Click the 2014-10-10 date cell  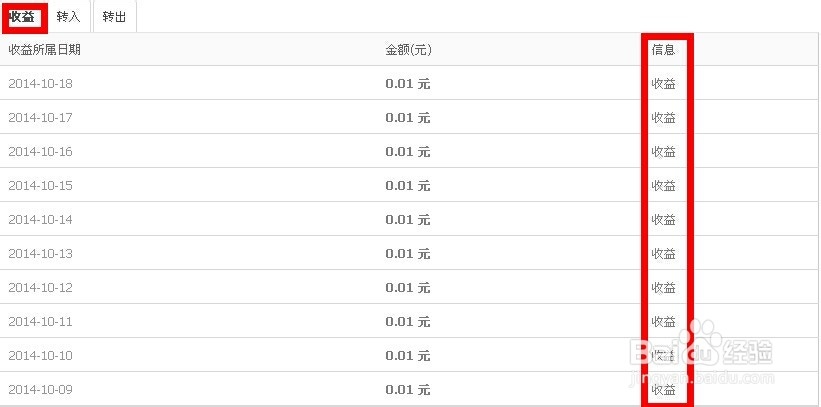41,356
